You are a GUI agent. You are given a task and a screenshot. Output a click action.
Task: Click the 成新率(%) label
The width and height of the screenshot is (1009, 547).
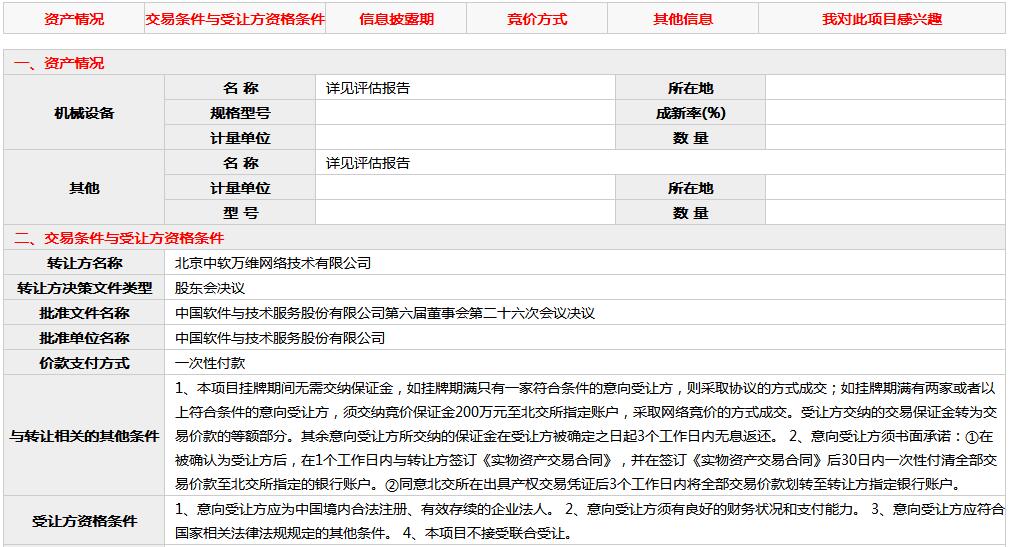(690, 113)
